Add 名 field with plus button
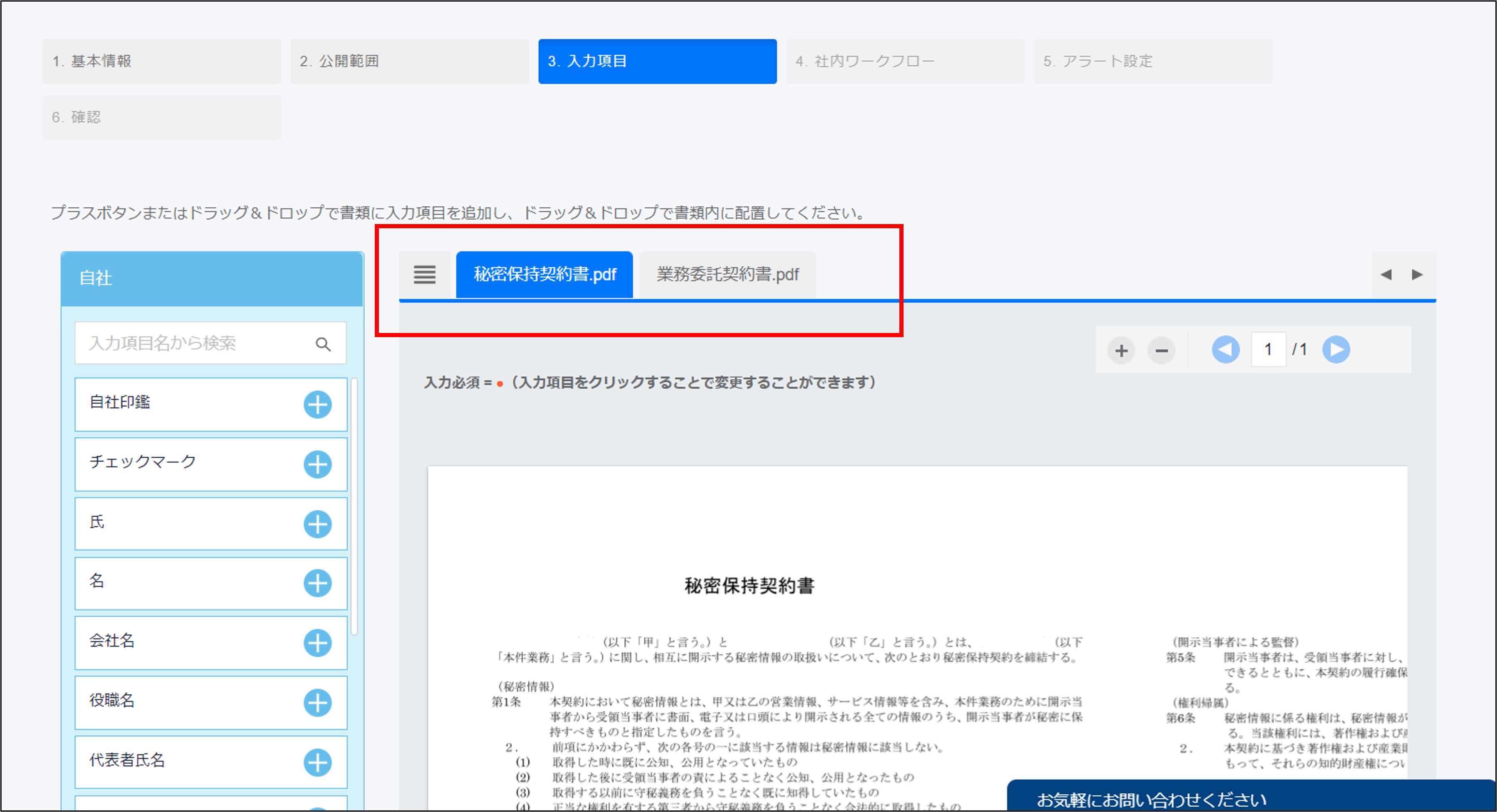The width and height of the screenshot is (1497, 812). click(x=317, y=583)
